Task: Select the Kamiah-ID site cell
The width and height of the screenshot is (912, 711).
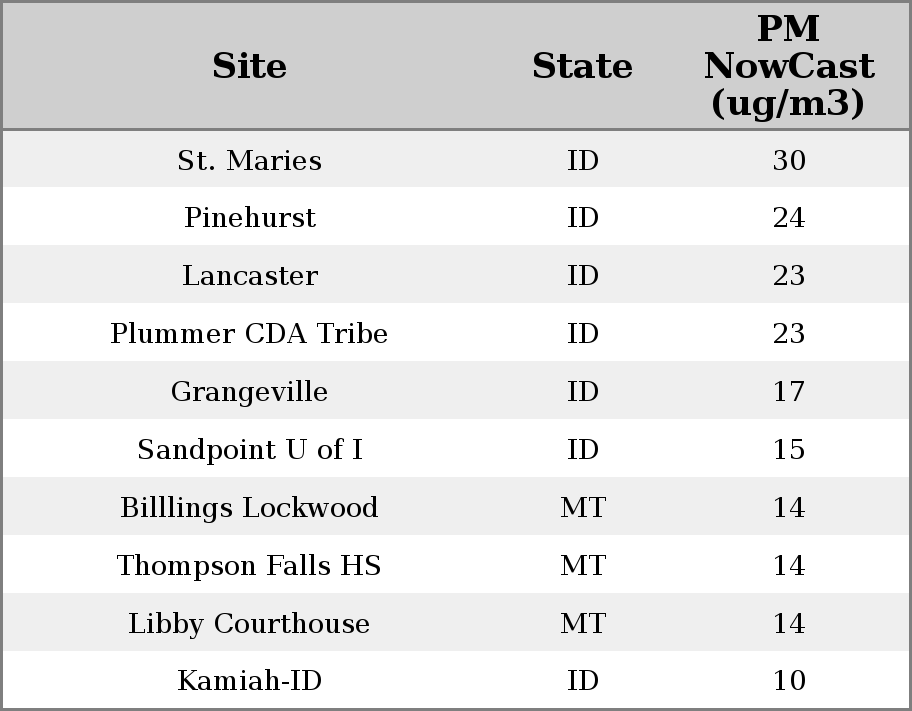Action: pos(249,681)
